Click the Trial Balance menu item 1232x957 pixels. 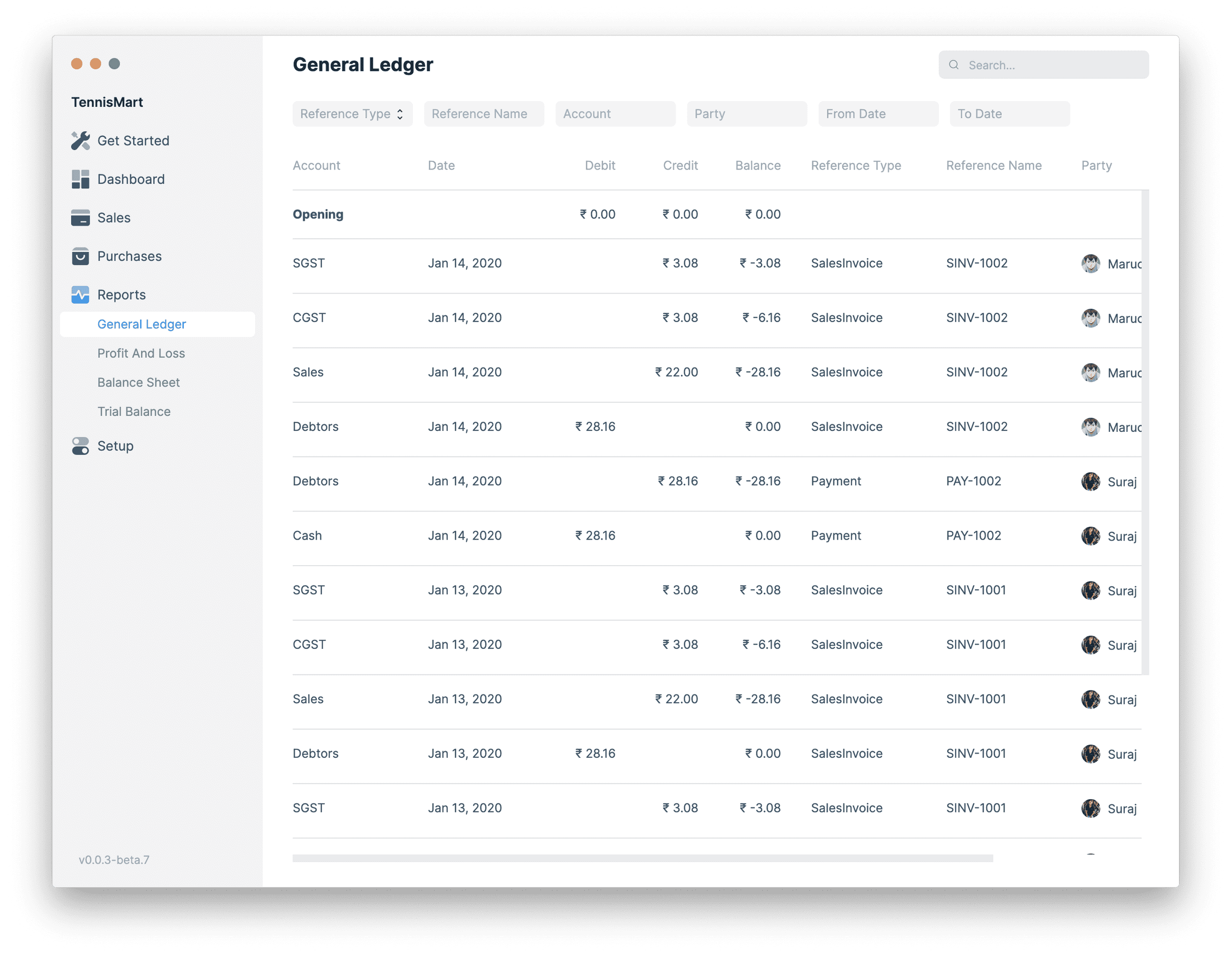[x=134, y=411]
